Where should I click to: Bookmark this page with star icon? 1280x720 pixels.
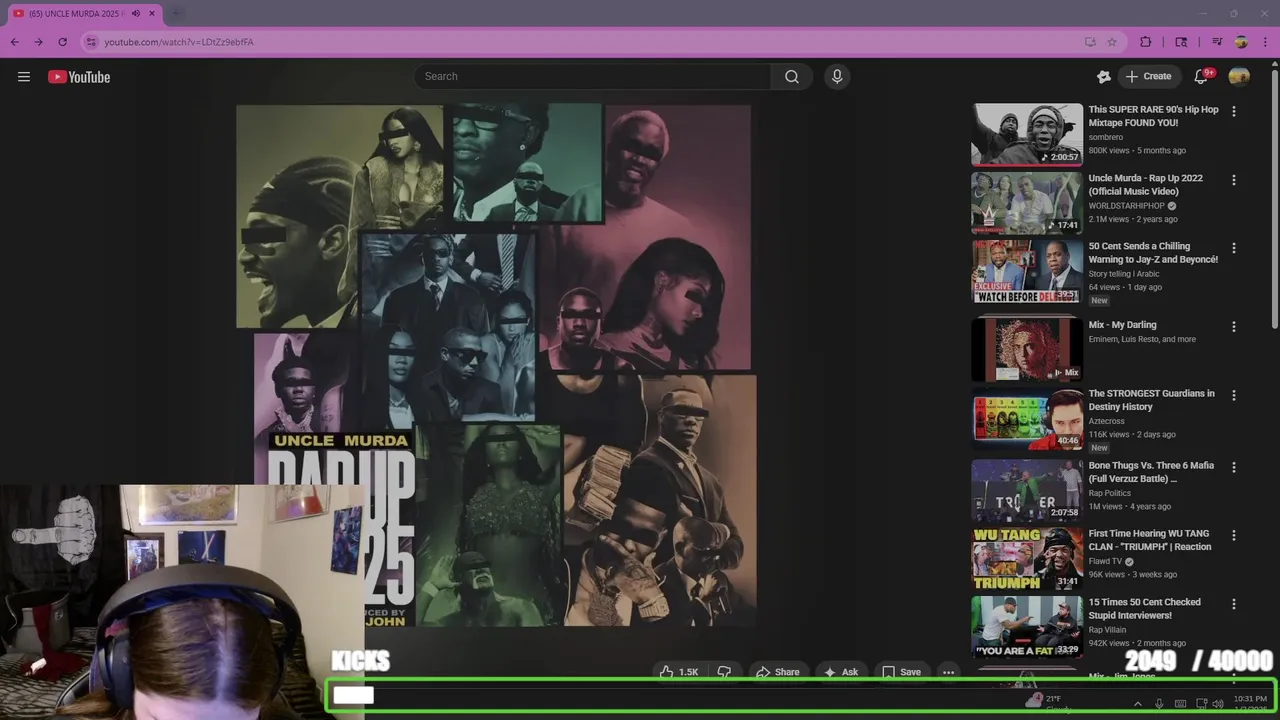tap(1112, 42)
